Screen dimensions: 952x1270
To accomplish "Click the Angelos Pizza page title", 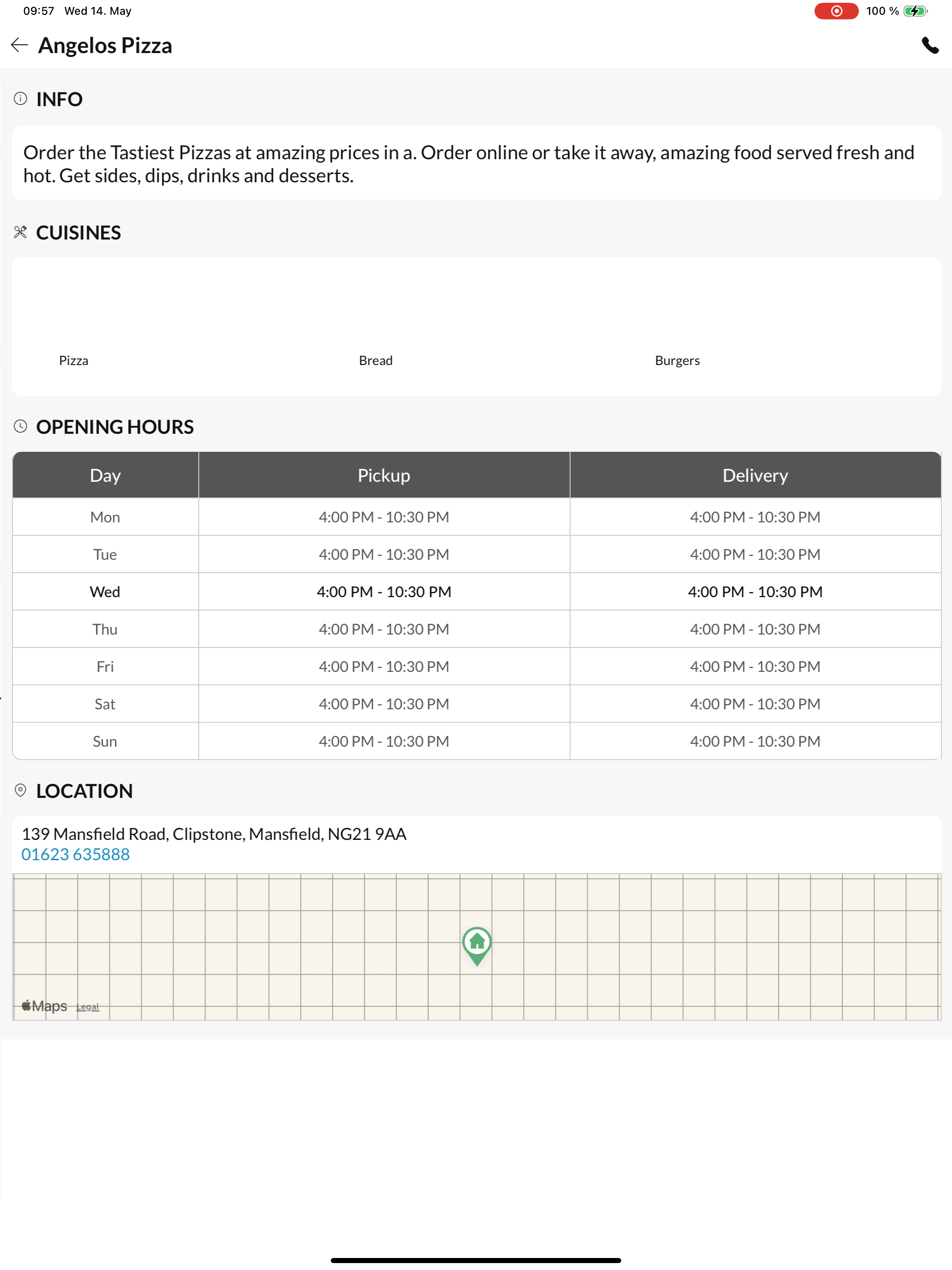I will click(x=105, y=45).
